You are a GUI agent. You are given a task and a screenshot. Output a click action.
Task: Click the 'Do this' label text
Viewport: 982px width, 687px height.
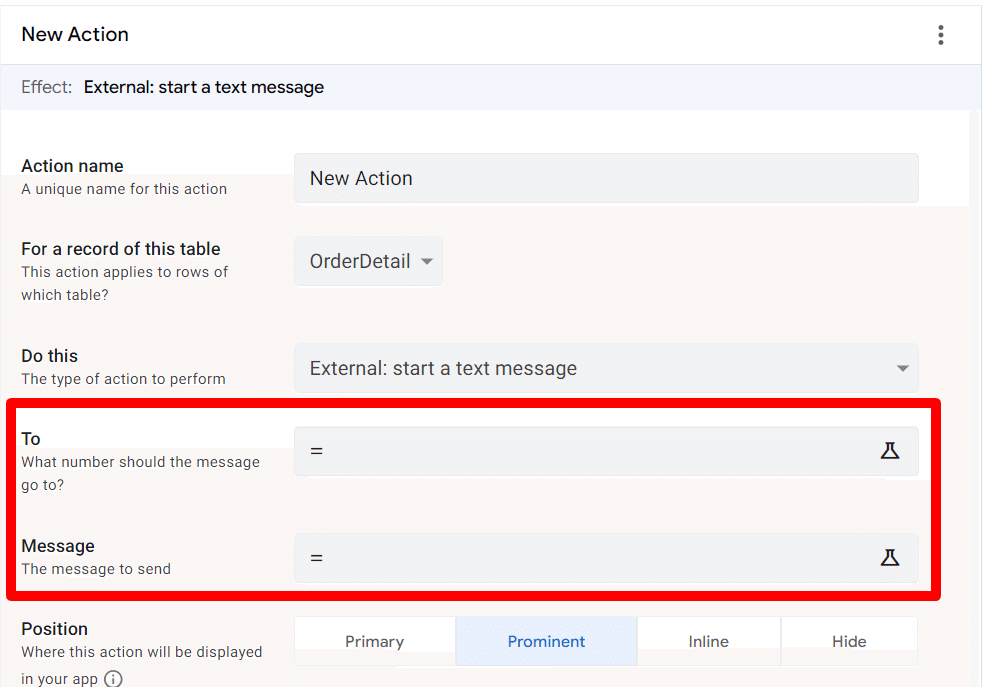(49, 356)
